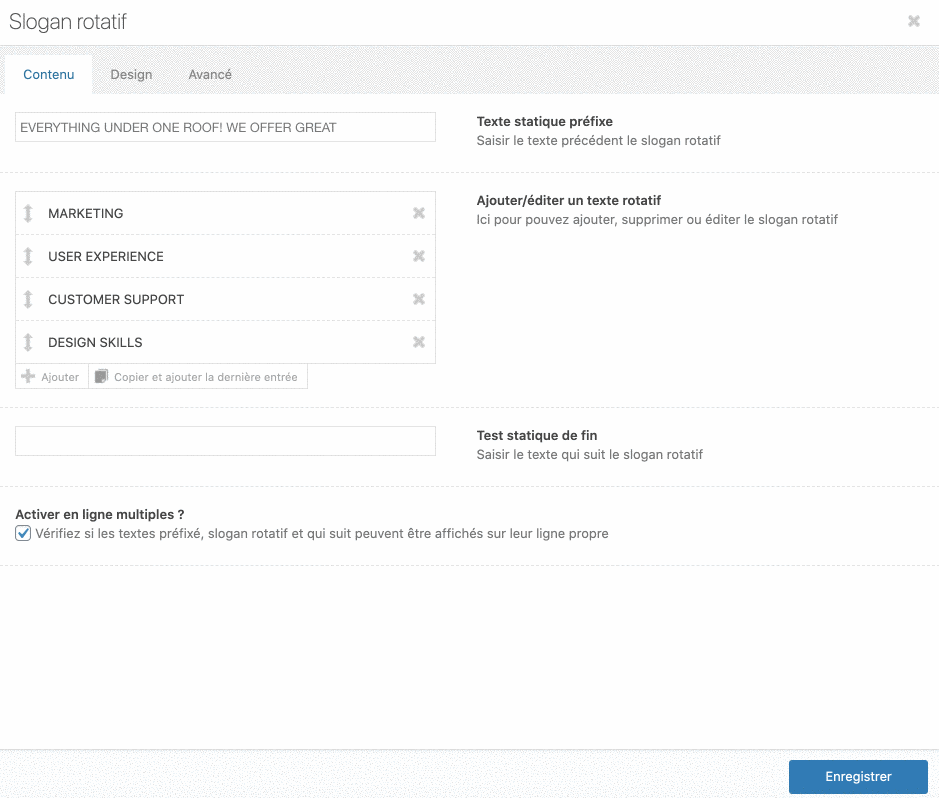Select the Contenu tab
Viewport: 939px width, 798px height.
[49, 75]
